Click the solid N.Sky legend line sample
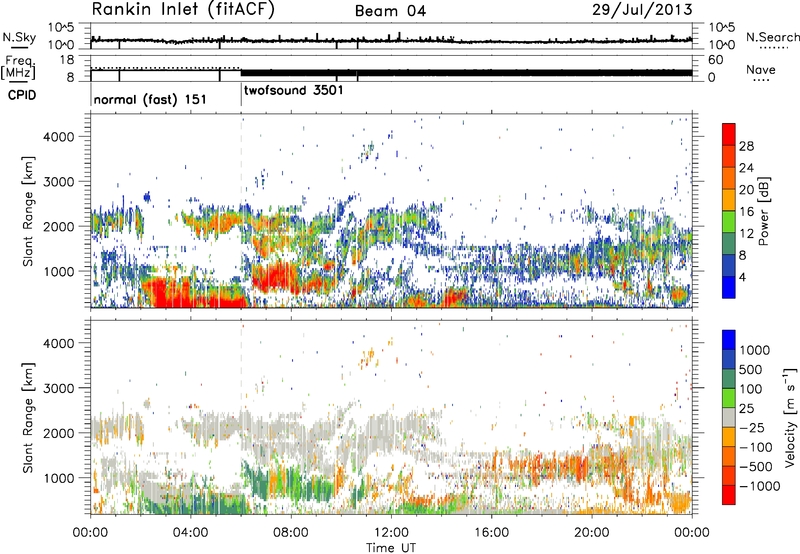 19,48
